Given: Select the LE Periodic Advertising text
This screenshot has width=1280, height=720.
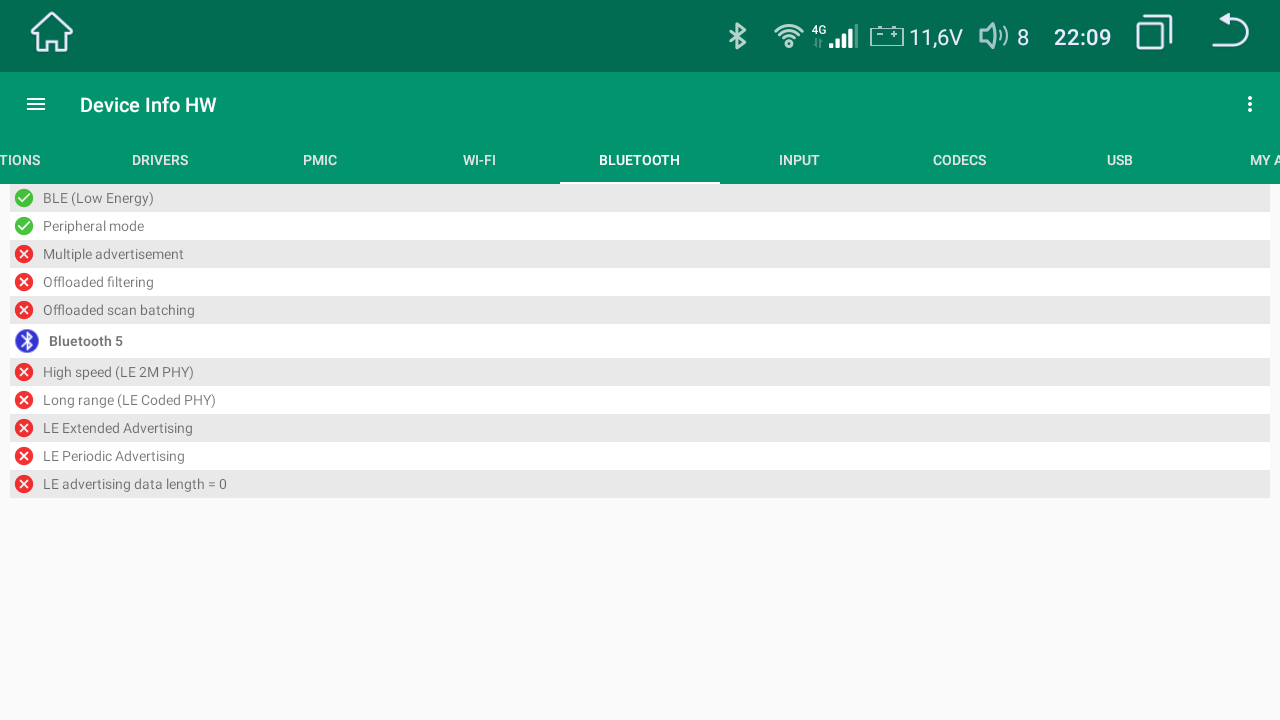Looking at the screenshot, I should coord(114,456).
